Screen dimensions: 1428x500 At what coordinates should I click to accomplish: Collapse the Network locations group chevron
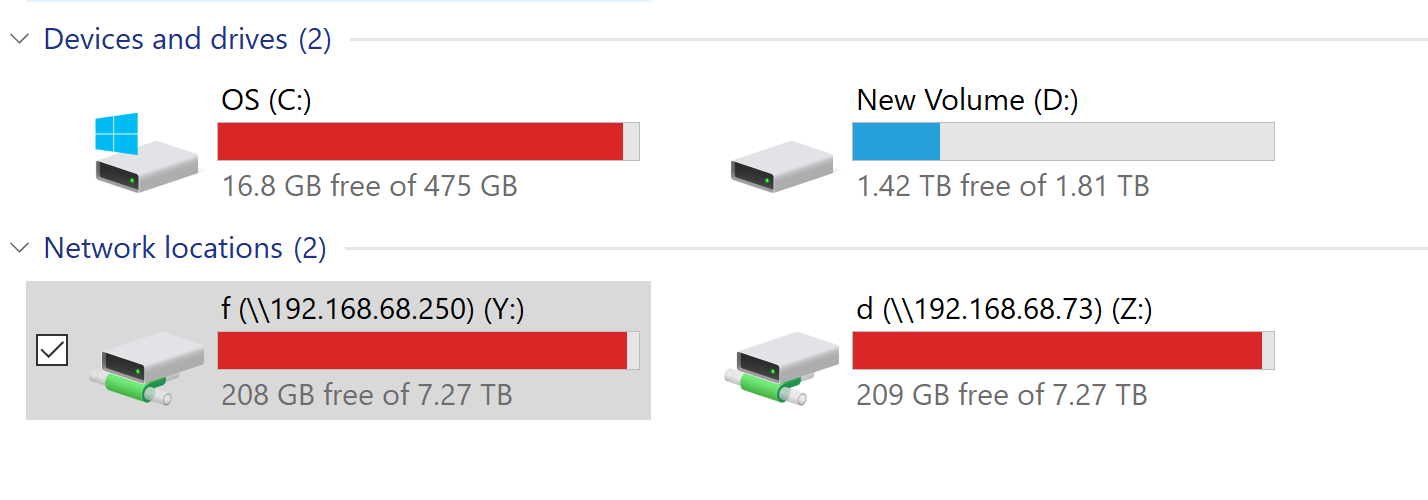pyautogui.click(x=19, y=247)
